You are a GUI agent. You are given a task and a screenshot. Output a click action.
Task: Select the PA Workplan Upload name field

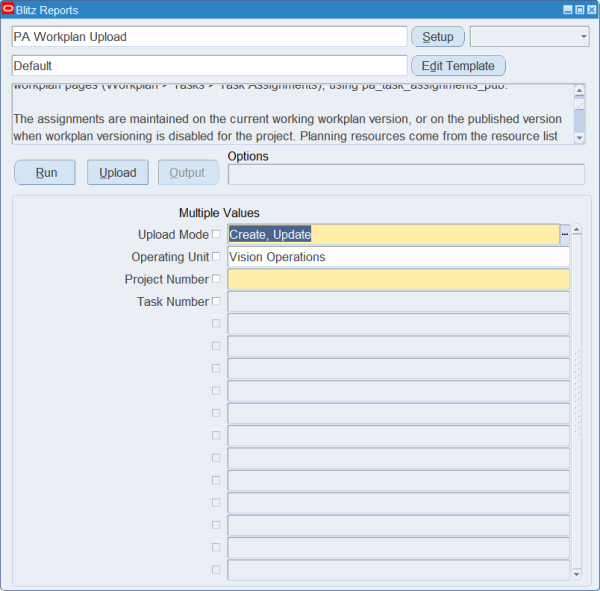[209, 37]
